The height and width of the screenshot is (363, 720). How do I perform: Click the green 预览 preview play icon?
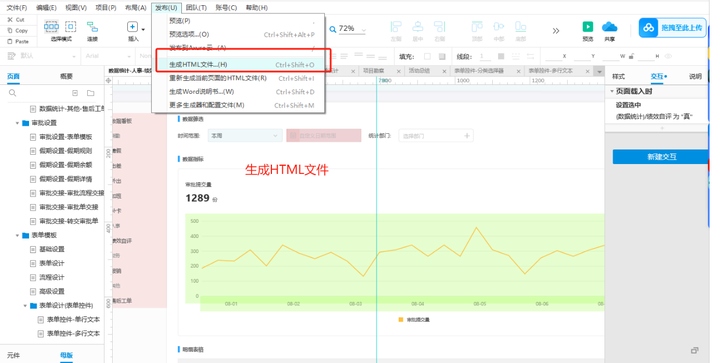click(588, 27)
